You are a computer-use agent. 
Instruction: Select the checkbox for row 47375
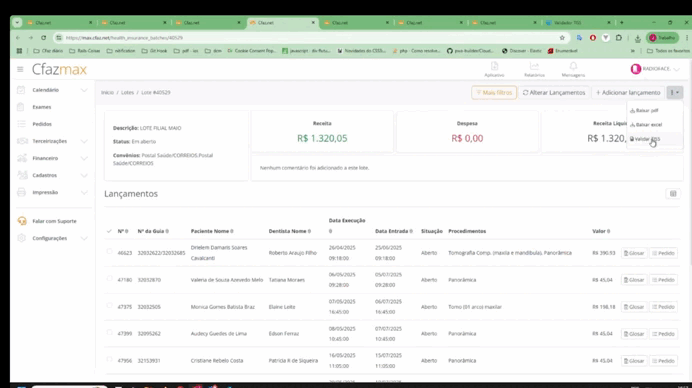point(109,305)
